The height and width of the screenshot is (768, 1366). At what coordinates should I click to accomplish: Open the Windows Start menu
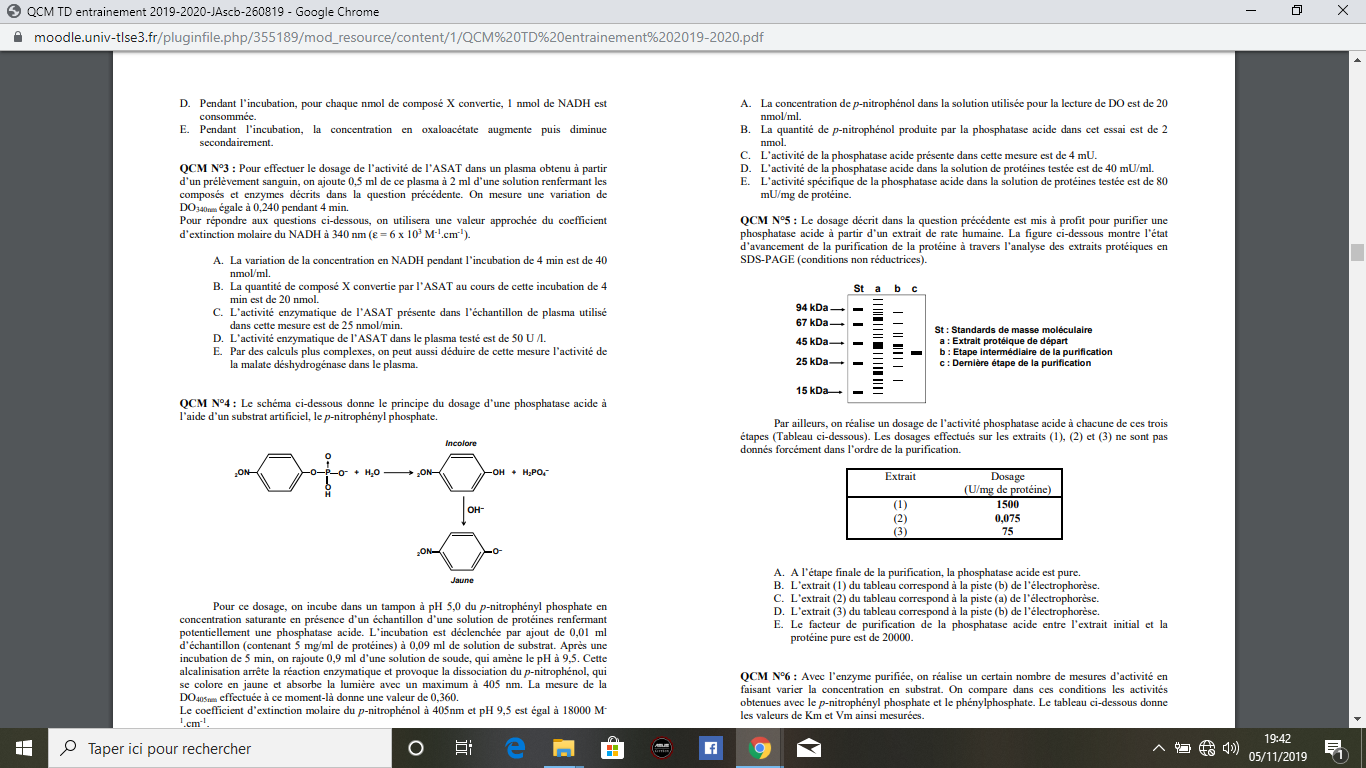click(x=23, y=748)
